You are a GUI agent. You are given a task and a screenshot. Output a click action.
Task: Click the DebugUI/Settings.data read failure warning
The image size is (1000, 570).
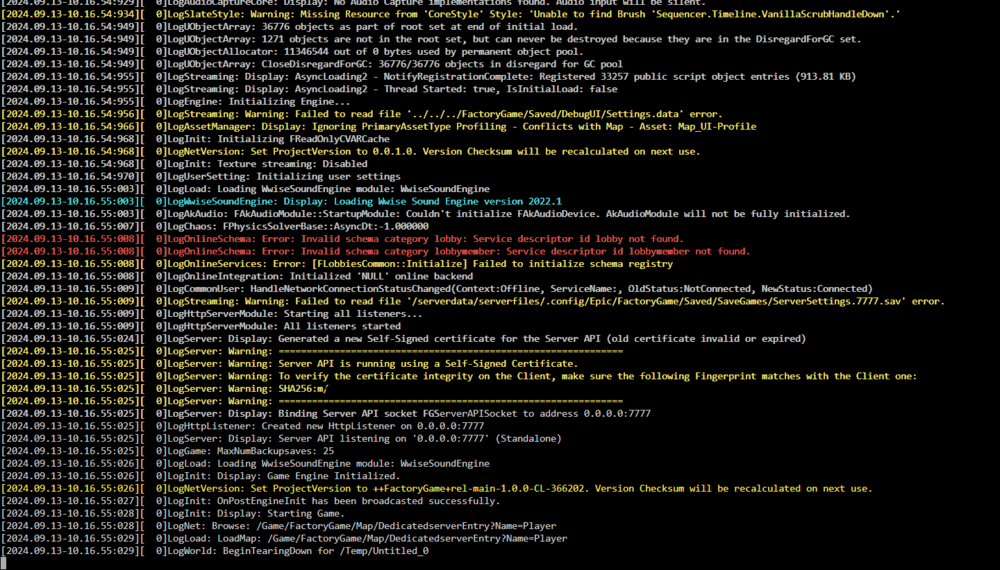[362, 113]
